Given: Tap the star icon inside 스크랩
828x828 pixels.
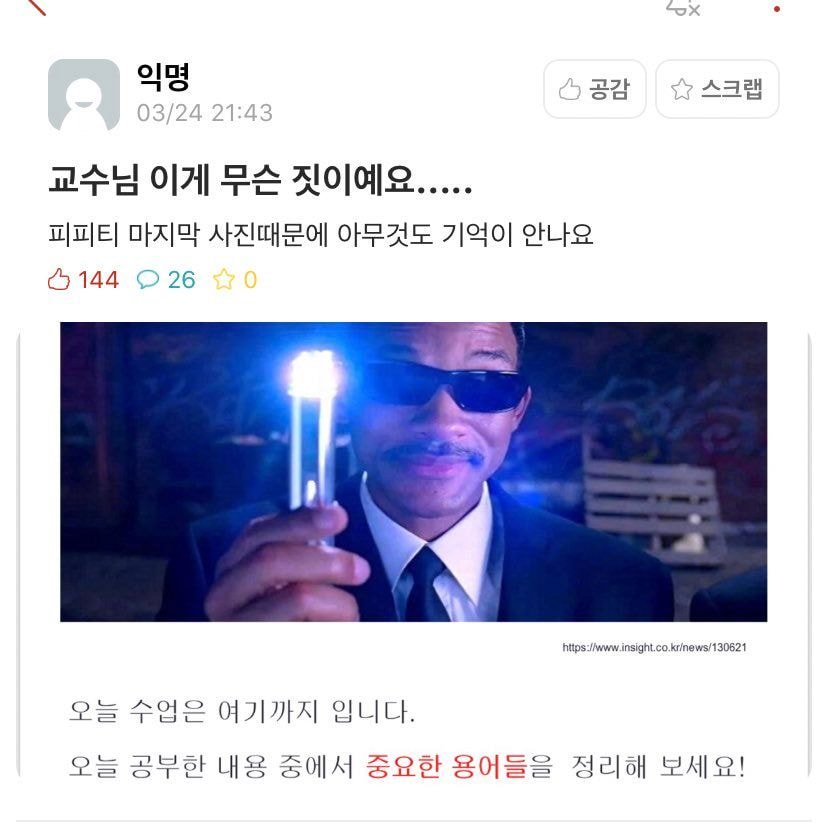Looking at the screenshot, I should tap(682, 89).
